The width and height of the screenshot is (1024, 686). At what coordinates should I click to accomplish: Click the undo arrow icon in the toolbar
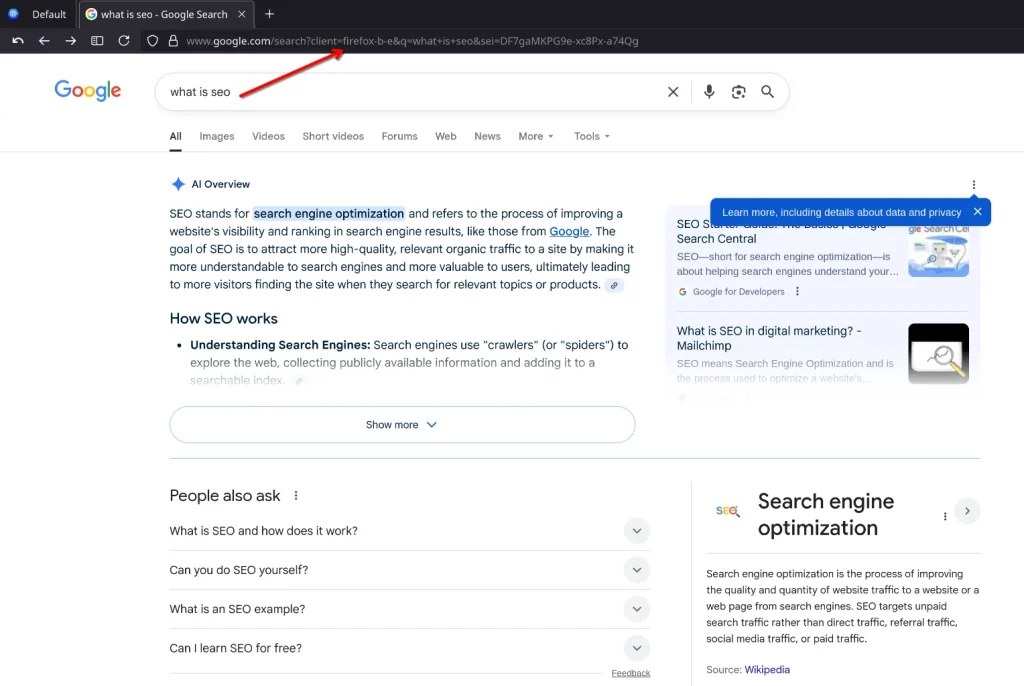tap(18, 41)
